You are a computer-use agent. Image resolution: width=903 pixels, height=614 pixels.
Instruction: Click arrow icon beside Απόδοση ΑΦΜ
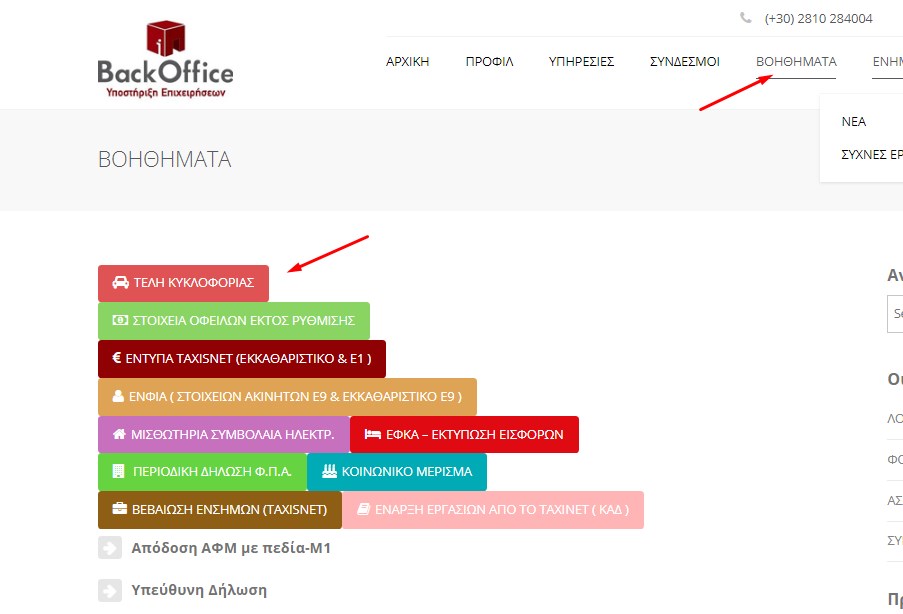click(110, 548)
